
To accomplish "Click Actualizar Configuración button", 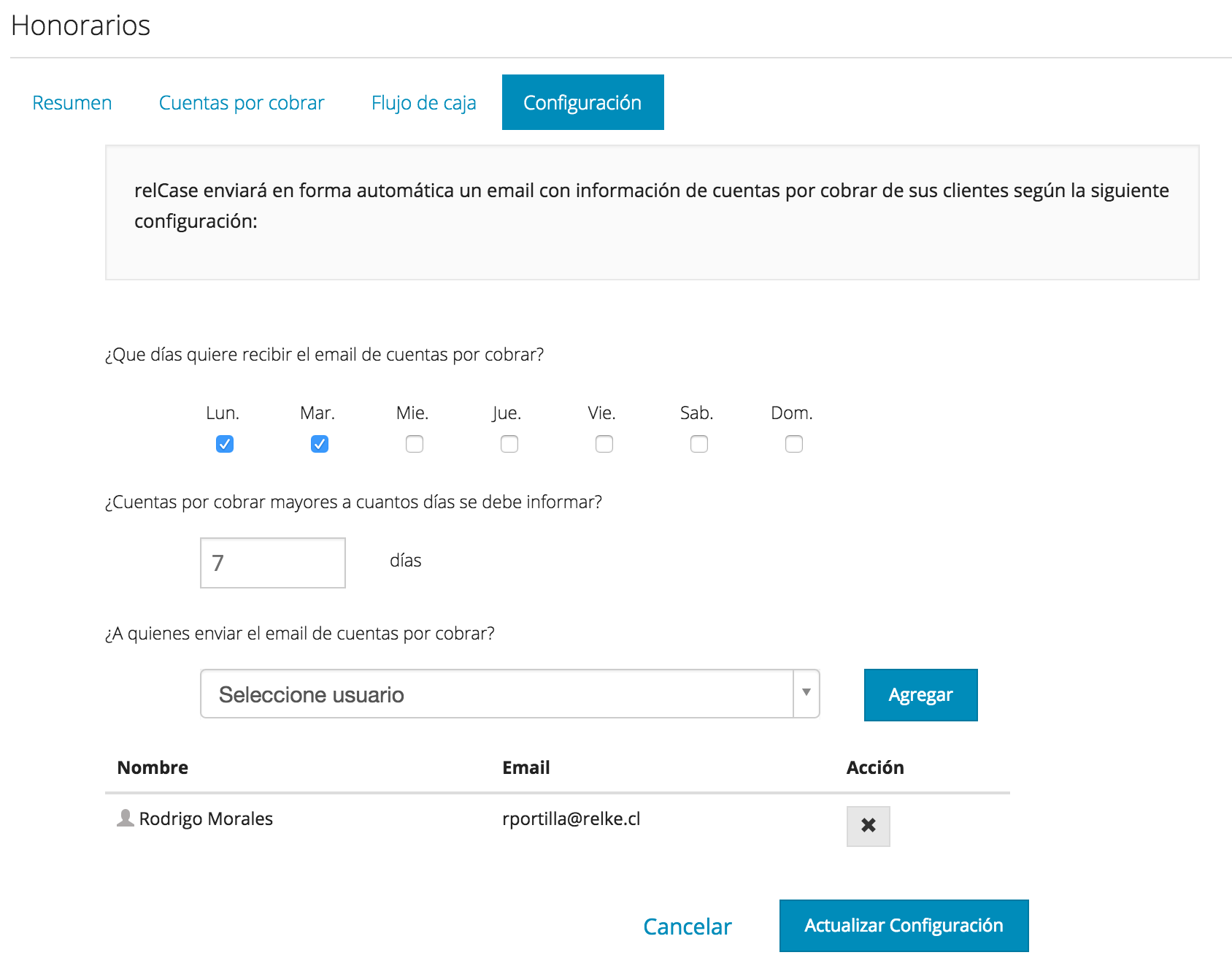I will 904,926.
